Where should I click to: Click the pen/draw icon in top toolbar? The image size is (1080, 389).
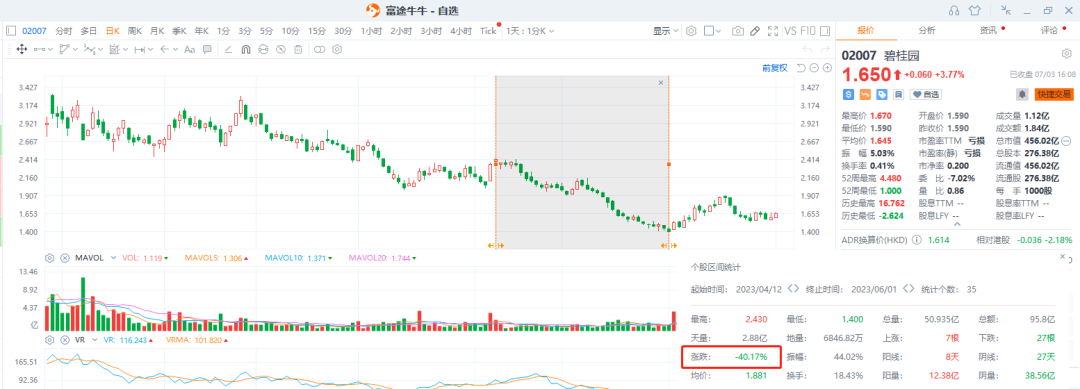click(x=755, y=31)
